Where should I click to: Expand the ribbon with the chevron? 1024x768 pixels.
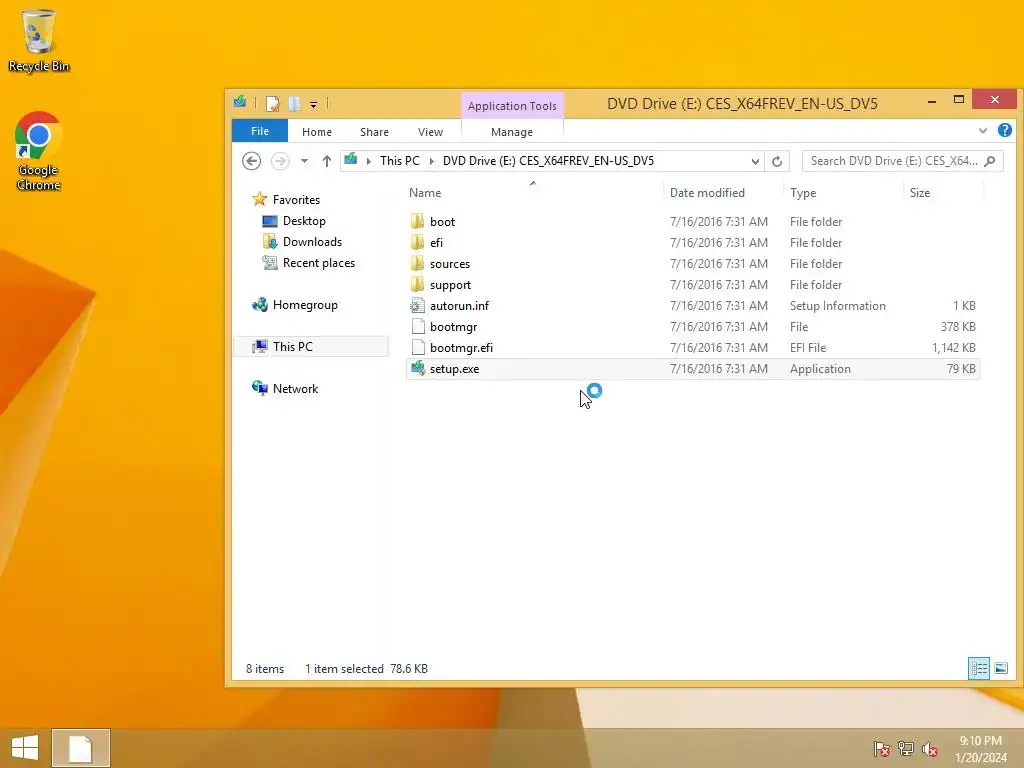982,131
